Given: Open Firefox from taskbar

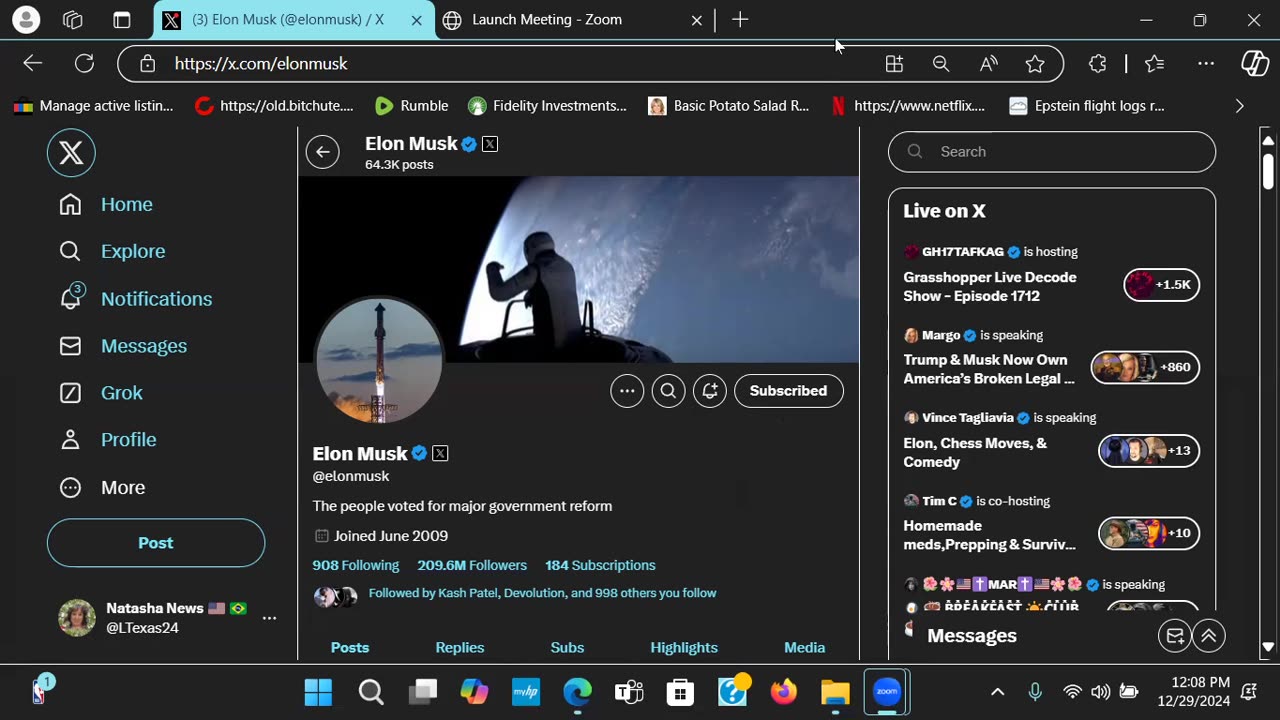Looking at the screenshot, I should click(x=784, y=692).
